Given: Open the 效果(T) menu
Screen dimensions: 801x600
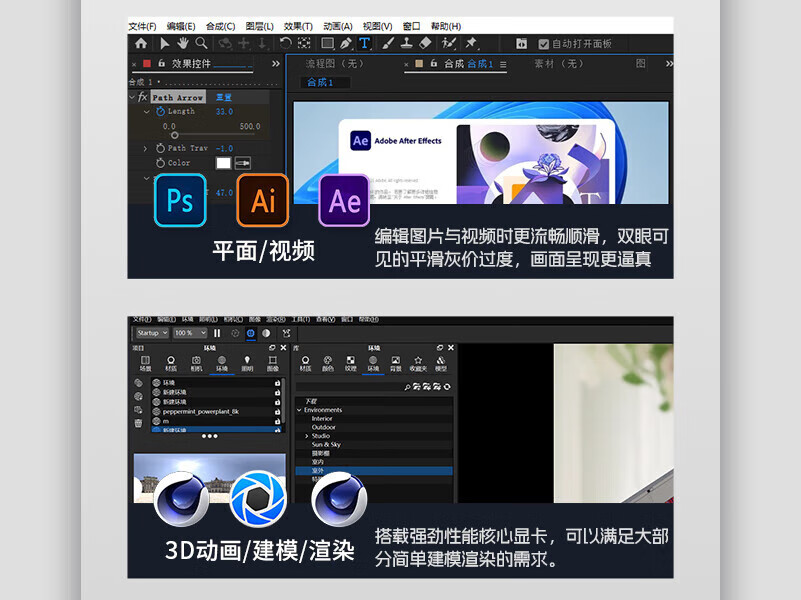Looking at the screenshot, I should click(x=298, y=26).
